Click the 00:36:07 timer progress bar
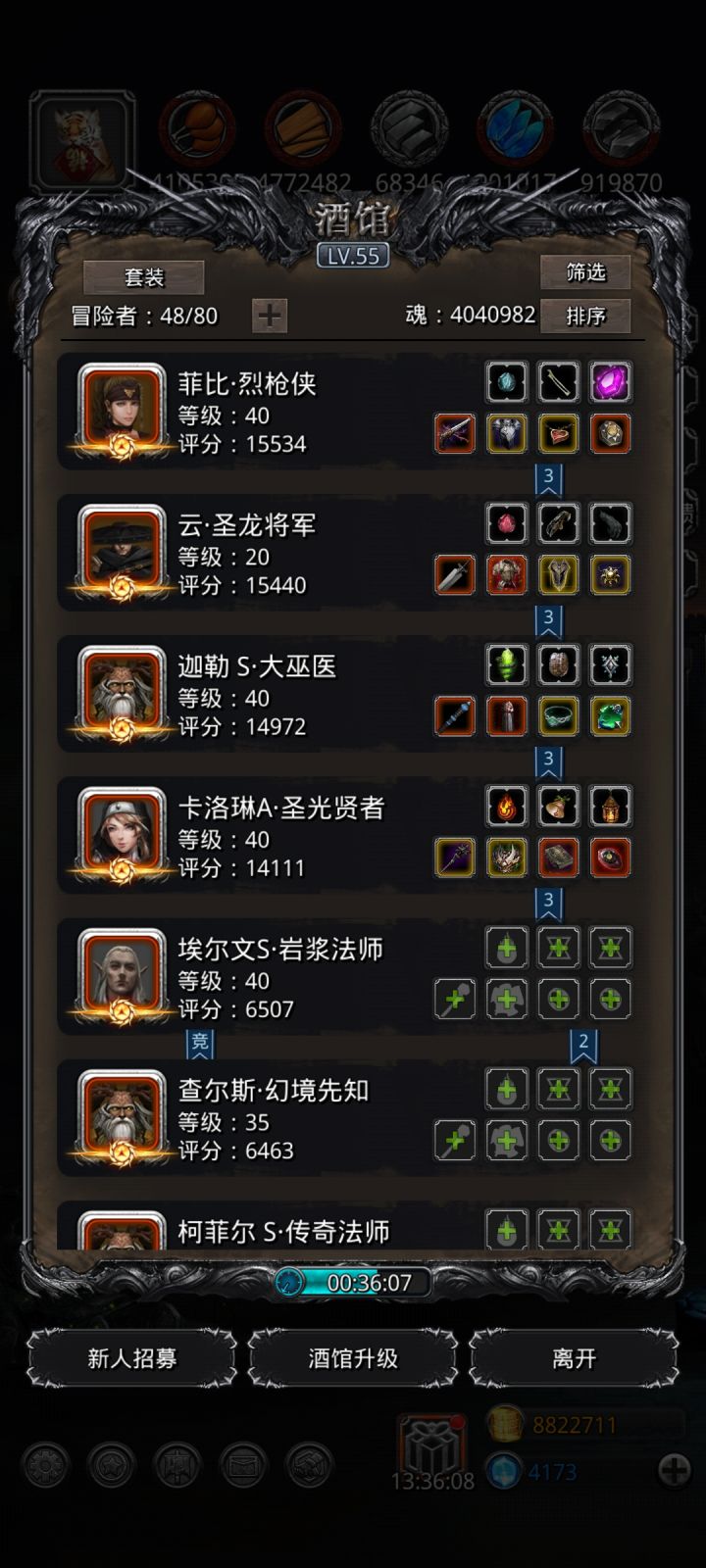The width and height of the screenshot is (706, 1568). coord(353,1282)
